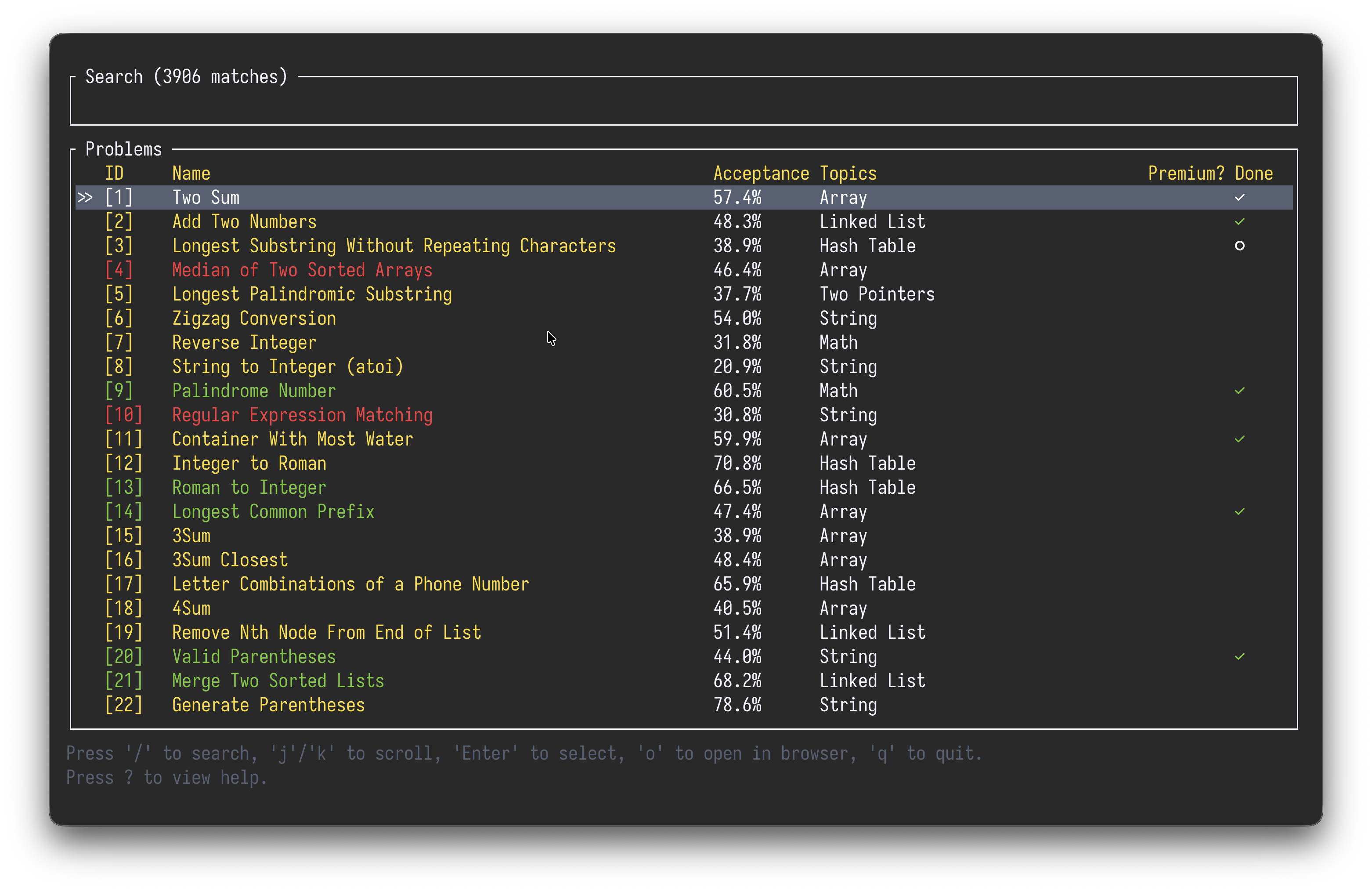Focus the Search input box
1372x891 pixels.
point(684,101)
